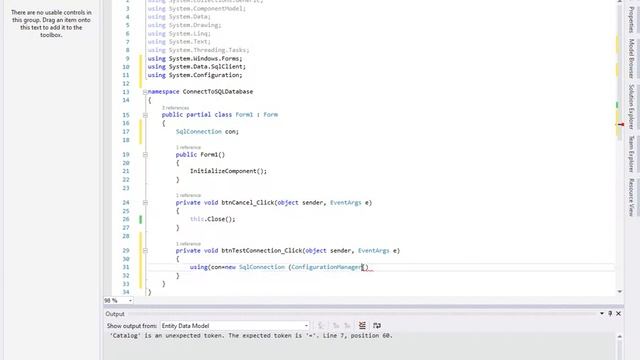
Task: Open Output window position dropdown arrow
Action: tap(602, 313)
